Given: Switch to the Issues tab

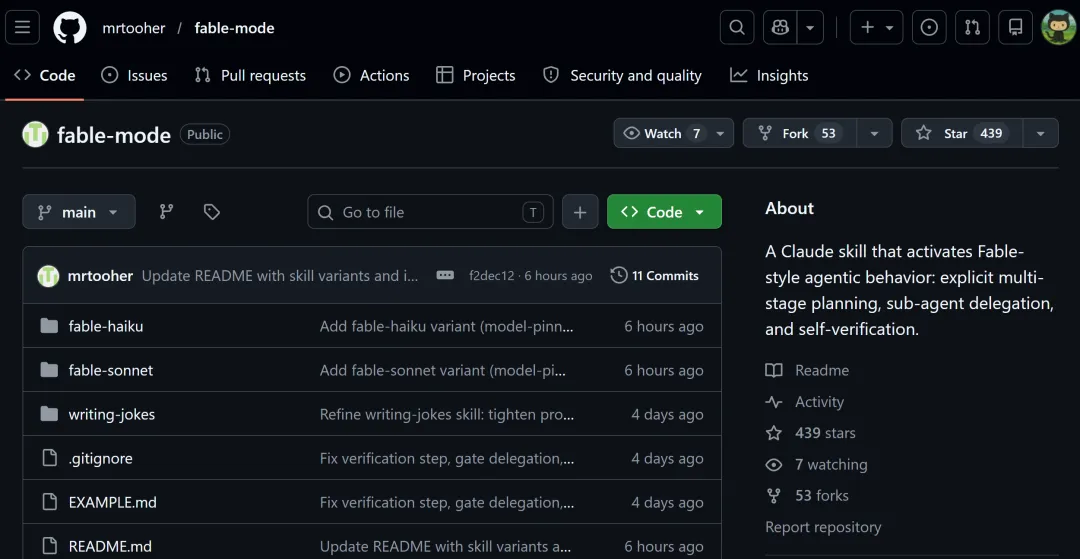Looking at the screenshot, I should pyautogui.click(x=134, y=76).
